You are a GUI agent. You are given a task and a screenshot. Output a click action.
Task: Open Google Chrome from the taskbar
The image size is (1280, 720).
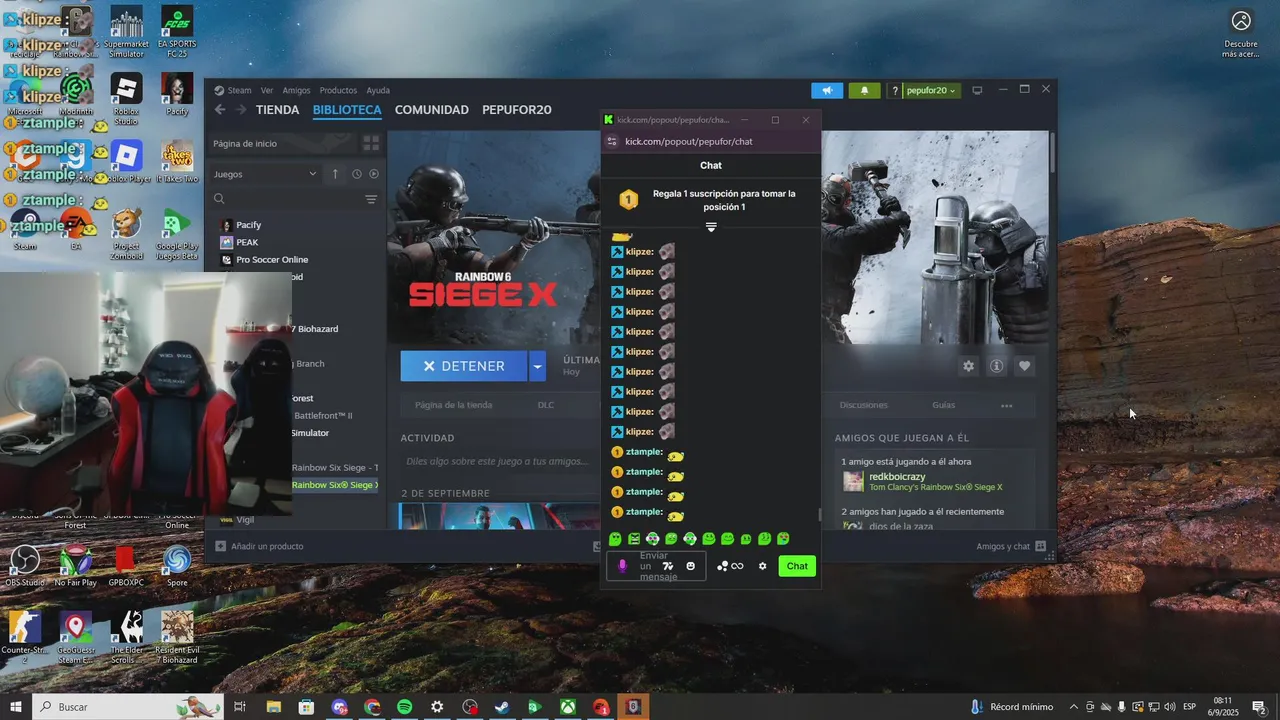372,707
